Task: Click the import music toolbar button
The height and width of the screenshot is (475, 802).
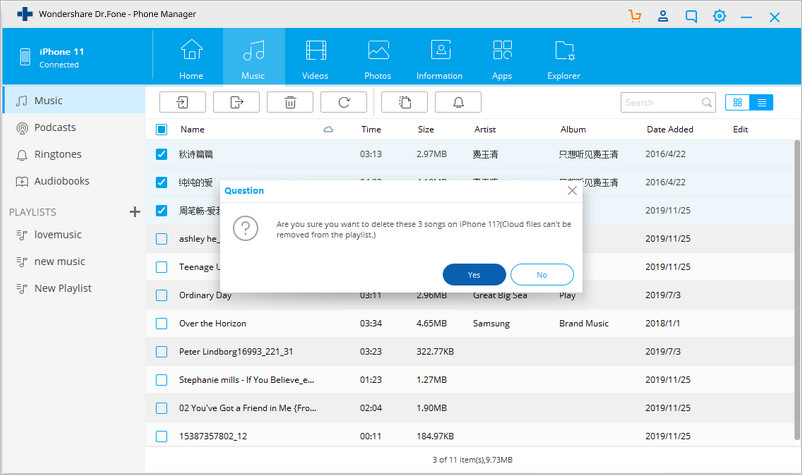Action: click(183, 102)
